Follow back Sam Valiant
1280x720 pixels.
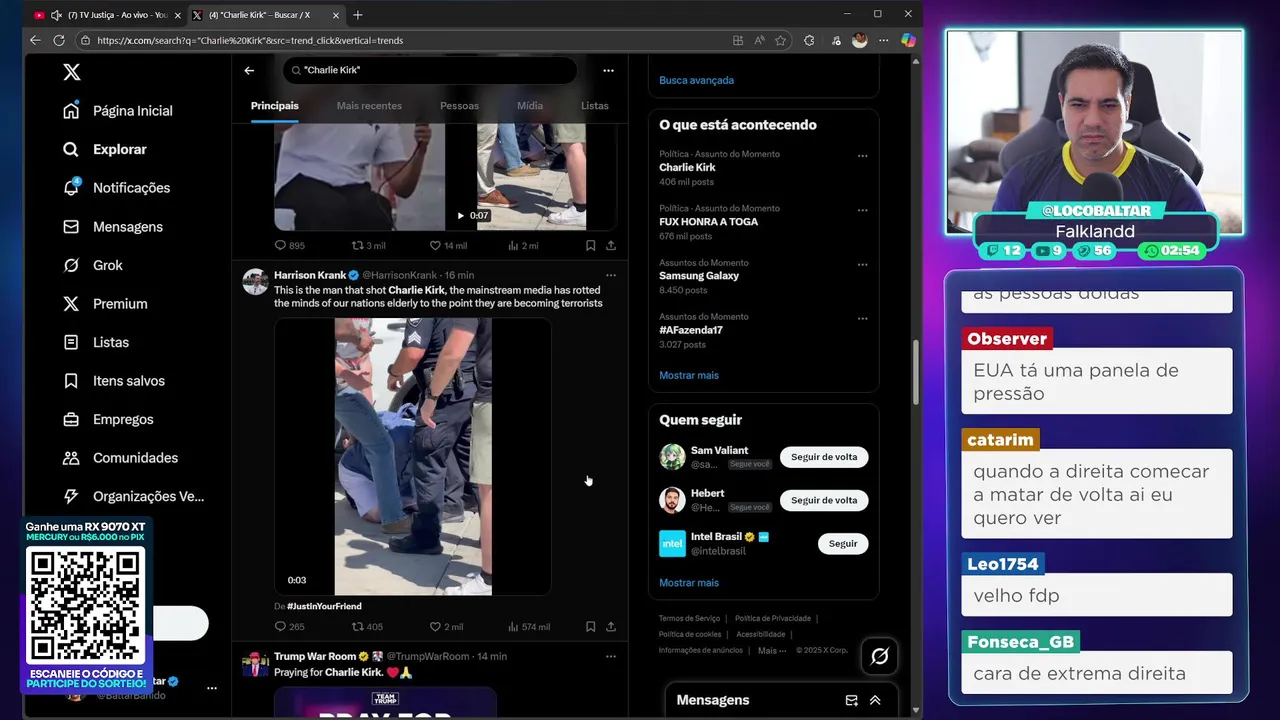(x=824, y=457)
